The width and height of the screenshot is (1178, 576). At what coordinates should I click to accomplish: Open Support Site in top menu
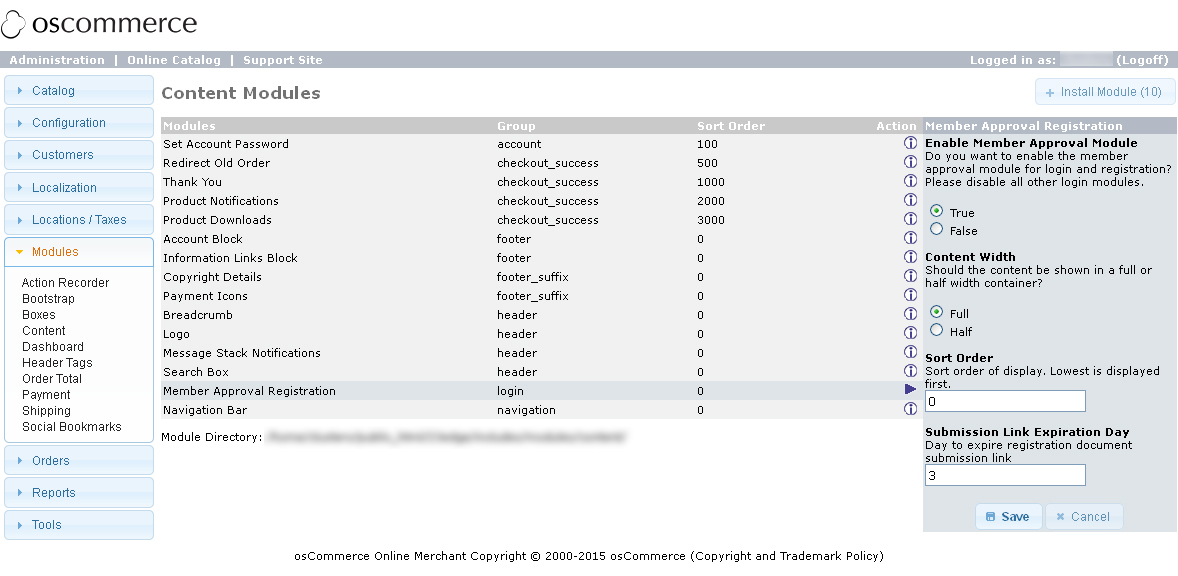(282, 60)
